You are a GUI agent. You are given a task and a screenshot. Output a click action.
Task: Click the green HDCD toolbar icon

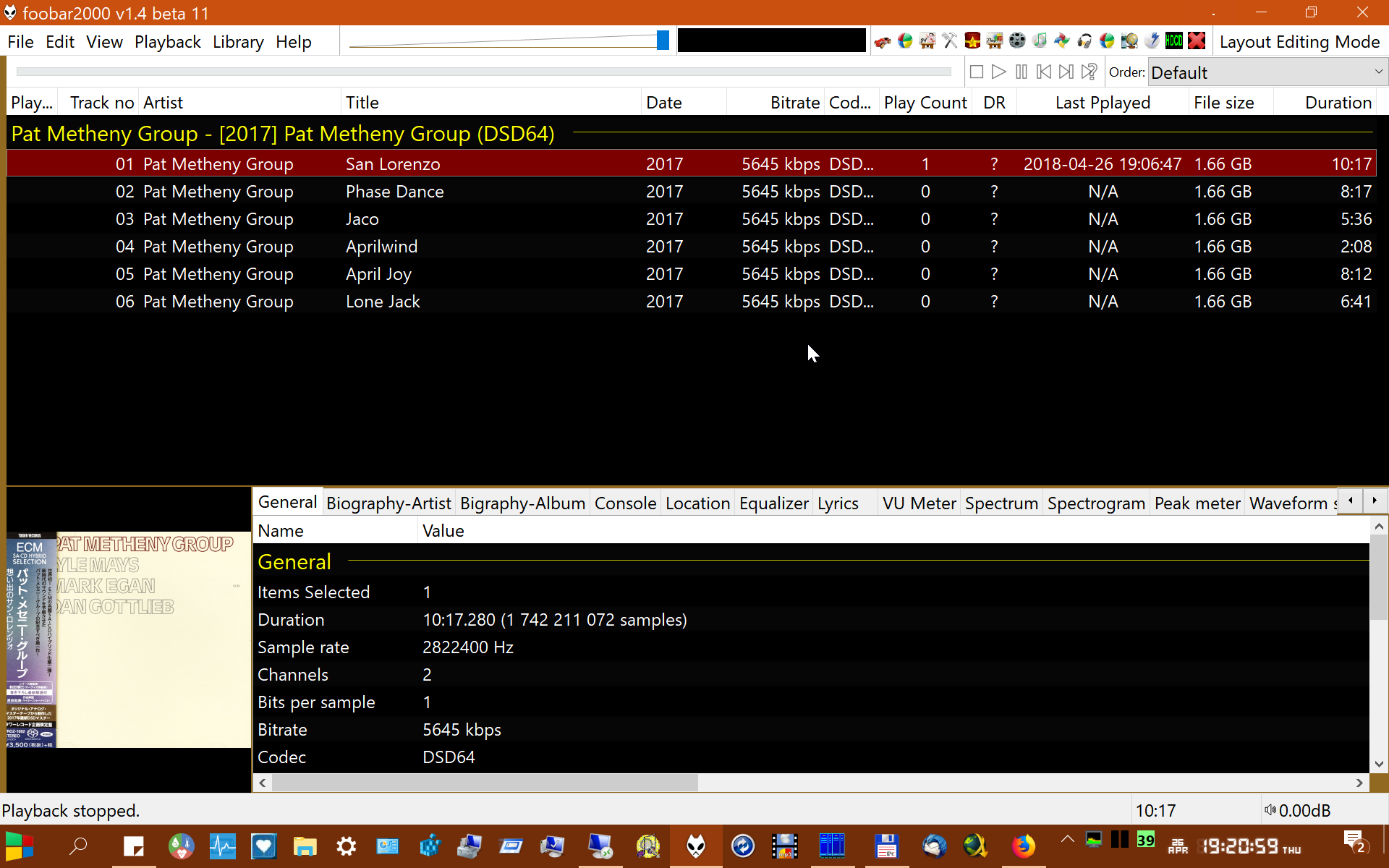(1174, 41)
